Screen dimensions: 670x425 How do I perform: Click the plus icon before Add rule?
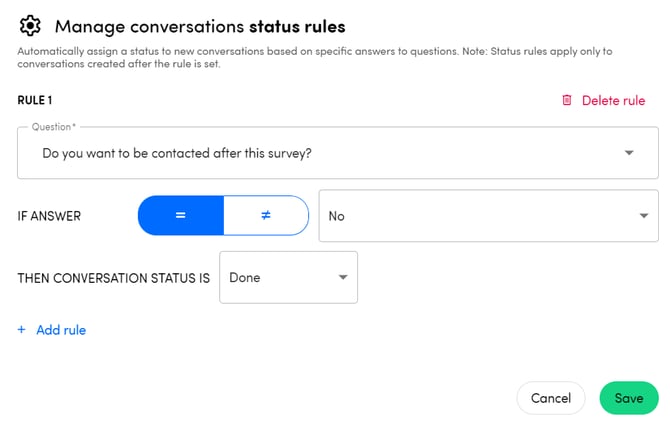click(x=22, y=330)
